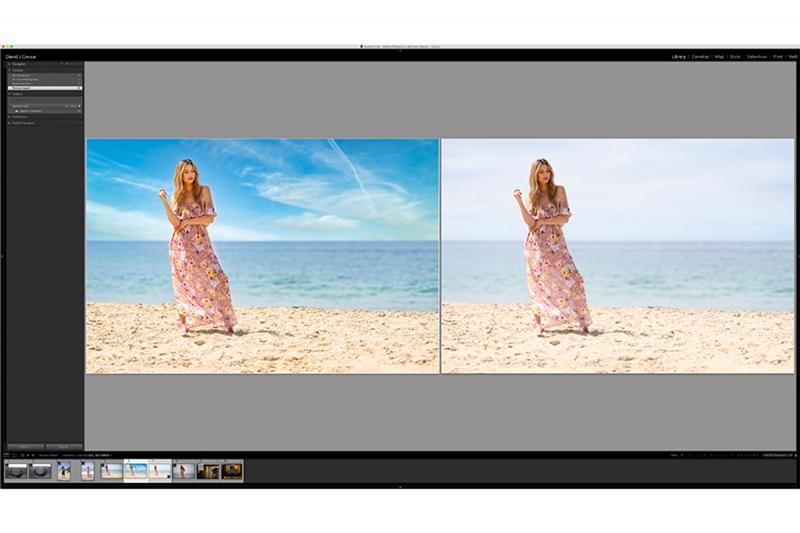Screen dimensions: 800x533
Task: Click the filmstrip back navigation arrow
Action: tap(23, 455)
